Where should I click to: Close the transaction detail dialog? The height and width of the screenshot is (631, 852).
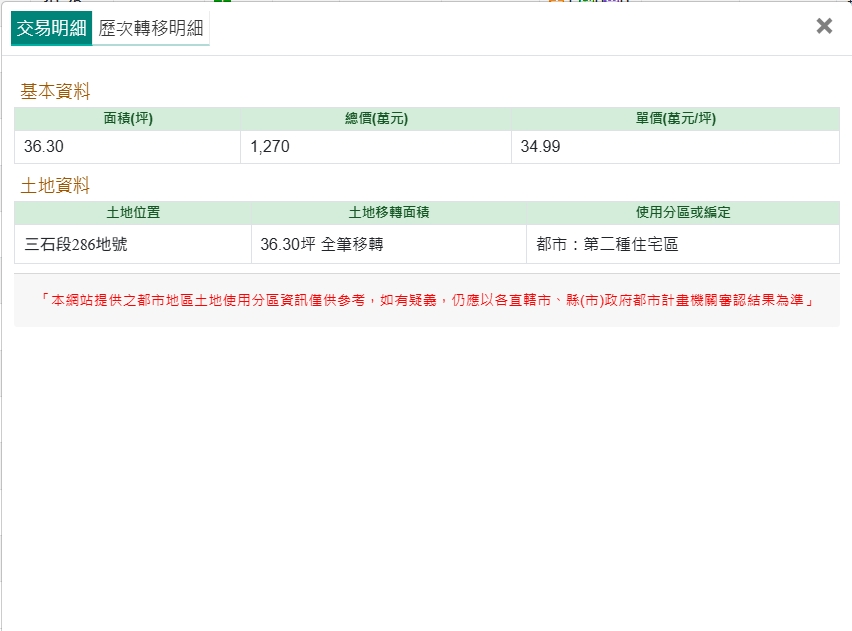(x=824, y=27)
